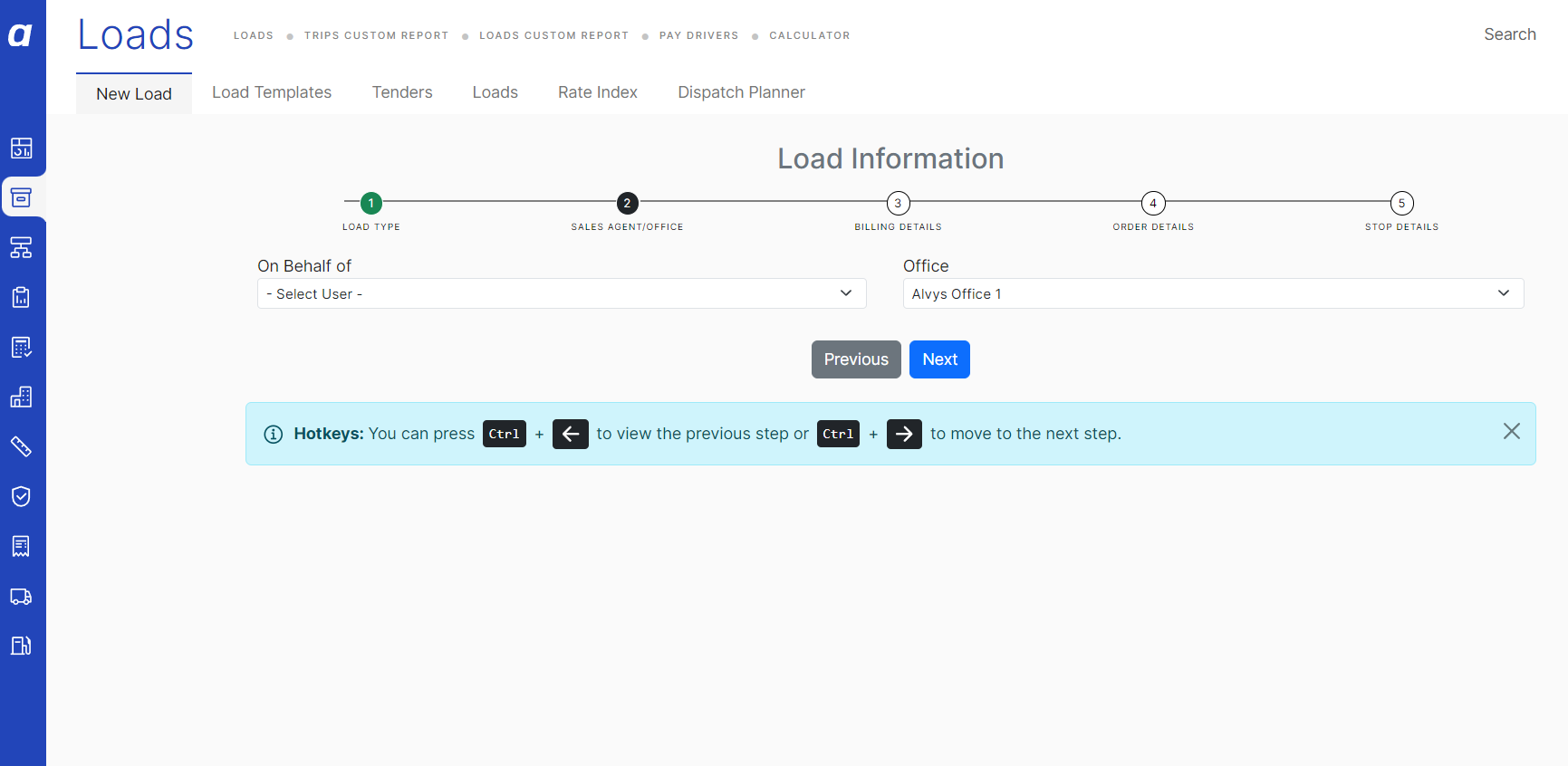1568x766 pixels.
Task: Expand the Office dropdown
Action: pos(1213,293)
